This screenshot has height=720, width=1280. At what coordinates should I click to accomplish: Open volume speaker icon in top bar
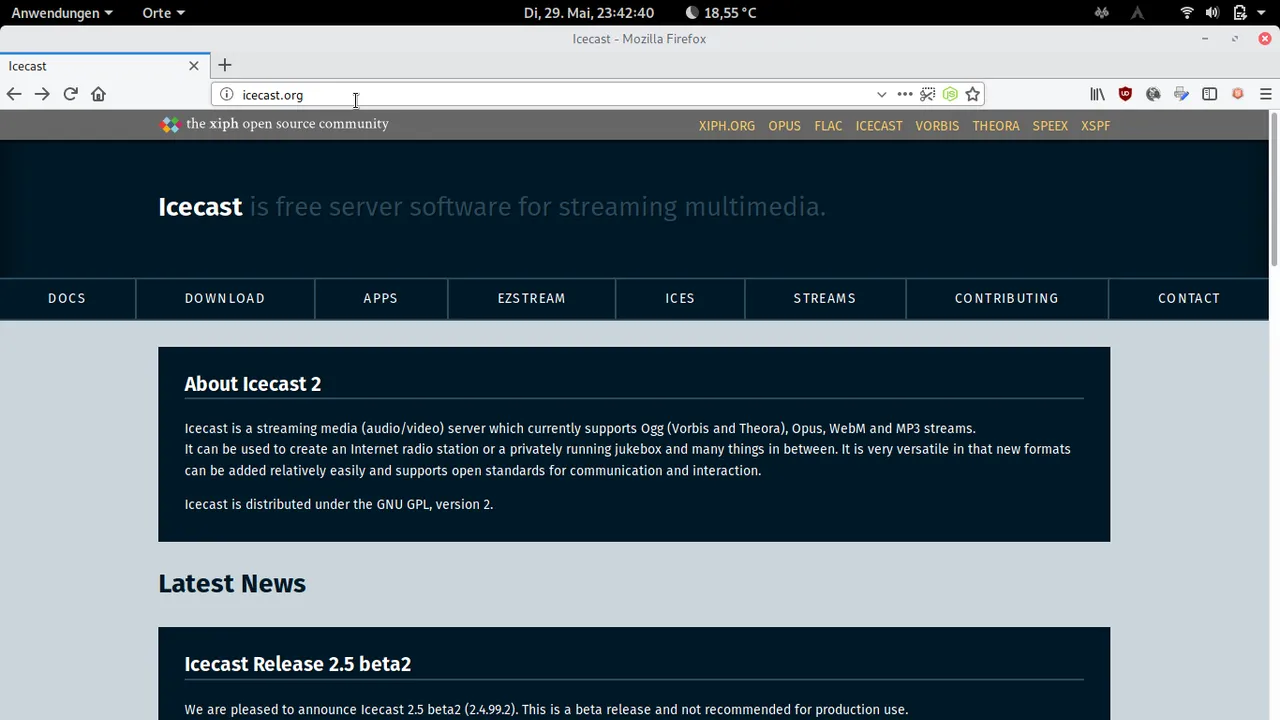coord(1212,13)
